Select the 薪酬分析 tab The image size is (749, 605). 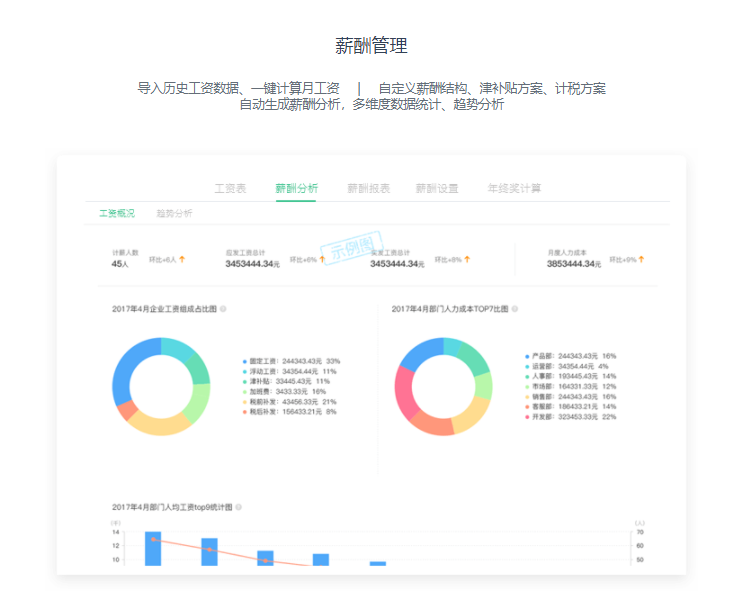click(x=296, y=189)
